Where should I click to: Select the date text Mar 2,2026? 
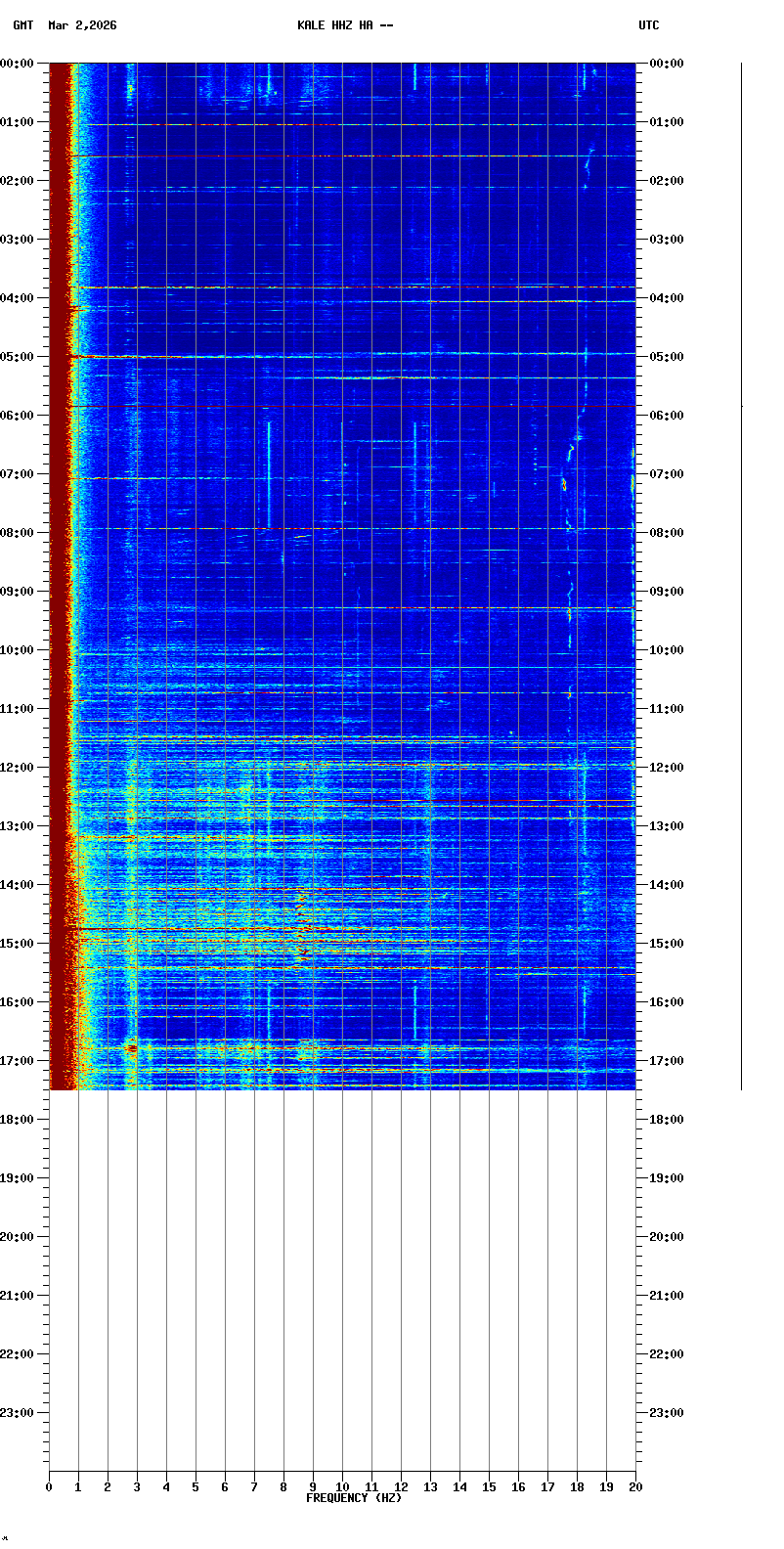82,25
